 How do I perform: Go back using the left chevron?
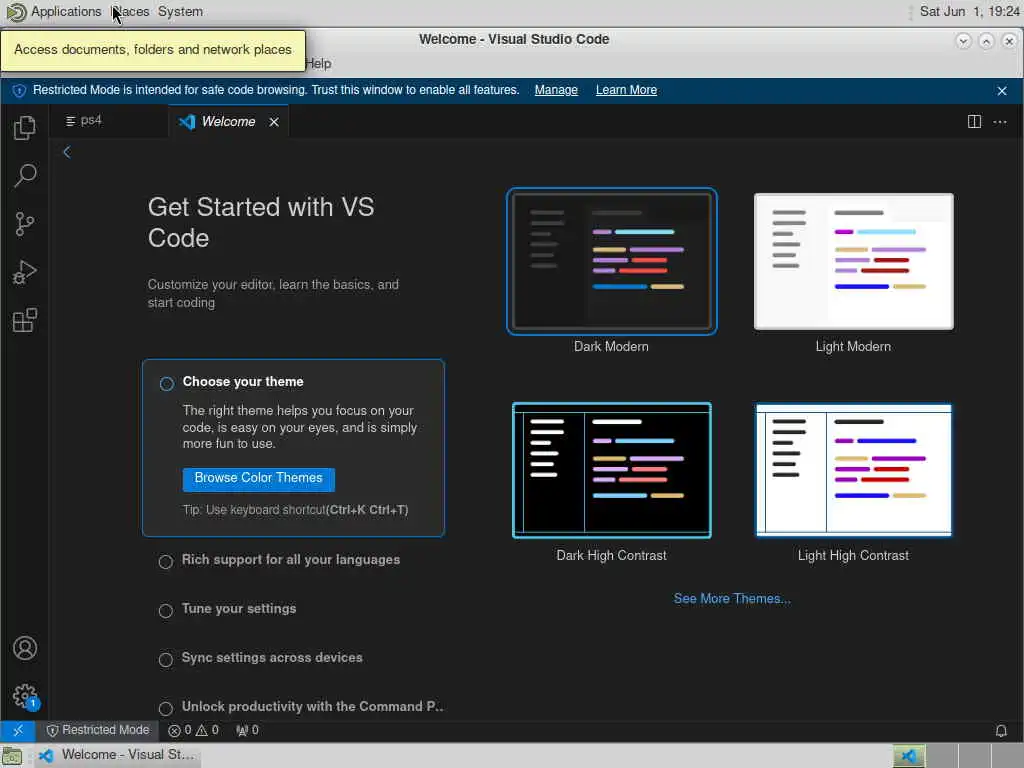tap(67, 152)
